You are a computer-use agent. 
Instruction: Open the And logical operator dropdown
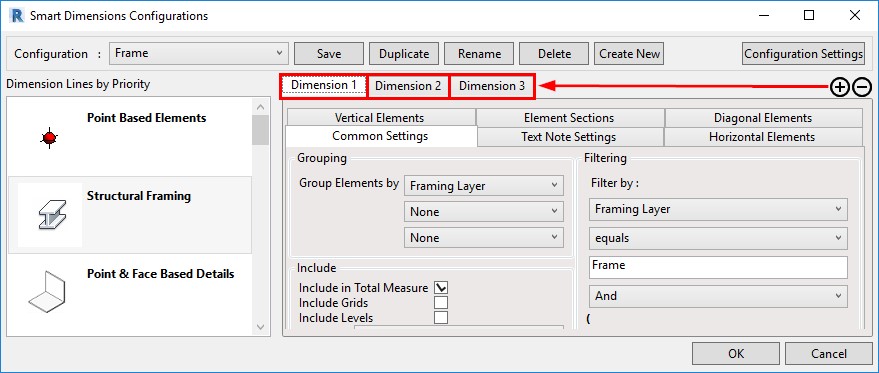point(718,296)
